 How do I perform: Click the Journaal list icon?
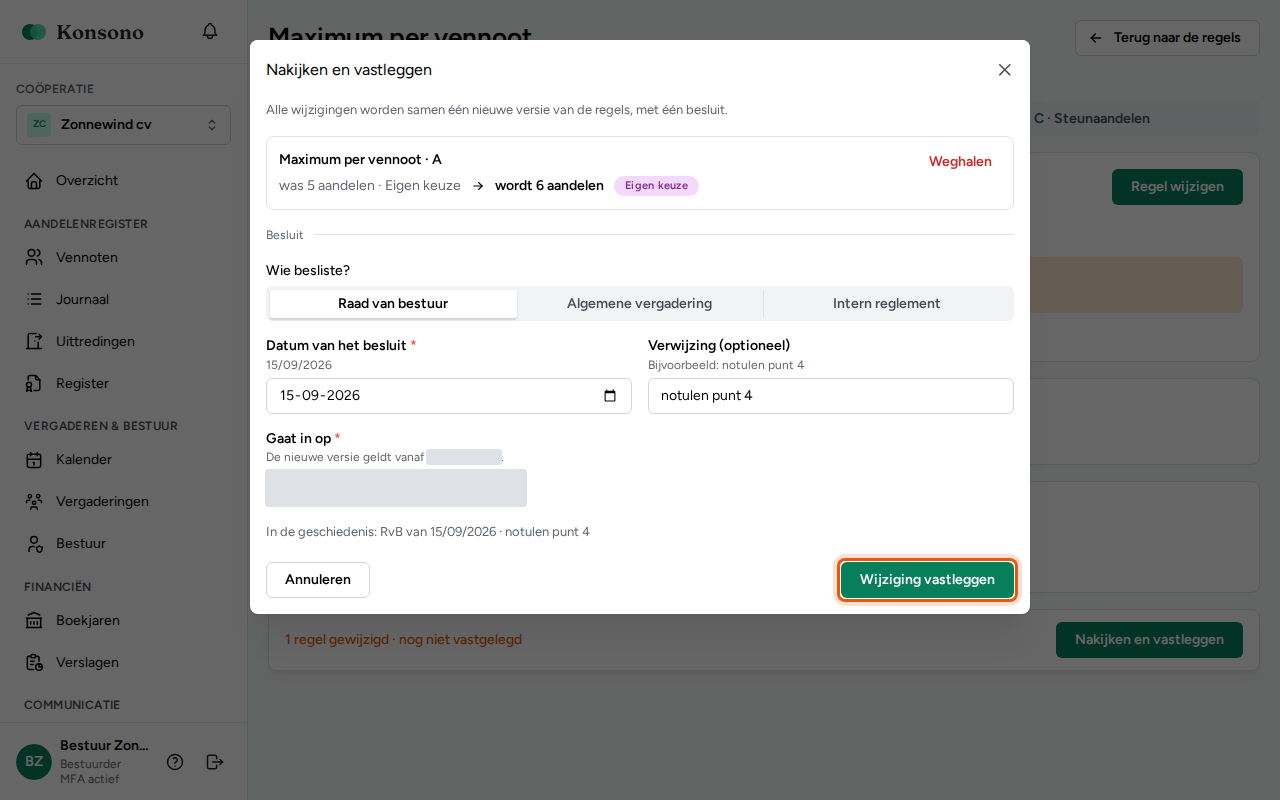coord(34,300)
